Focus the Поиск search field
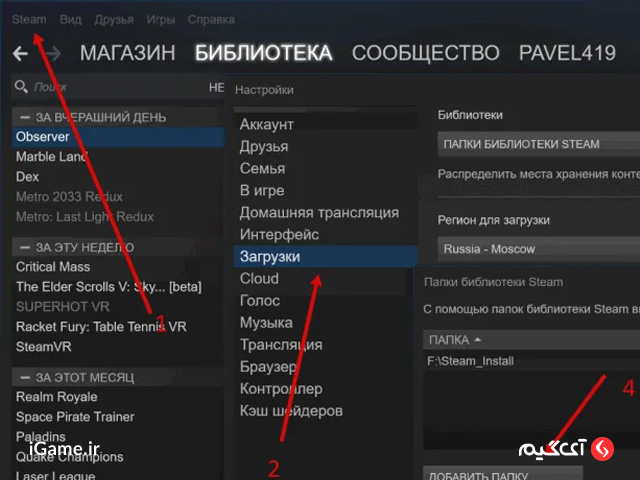This screenshot has height=480, width=640. (x=118, y=87)
